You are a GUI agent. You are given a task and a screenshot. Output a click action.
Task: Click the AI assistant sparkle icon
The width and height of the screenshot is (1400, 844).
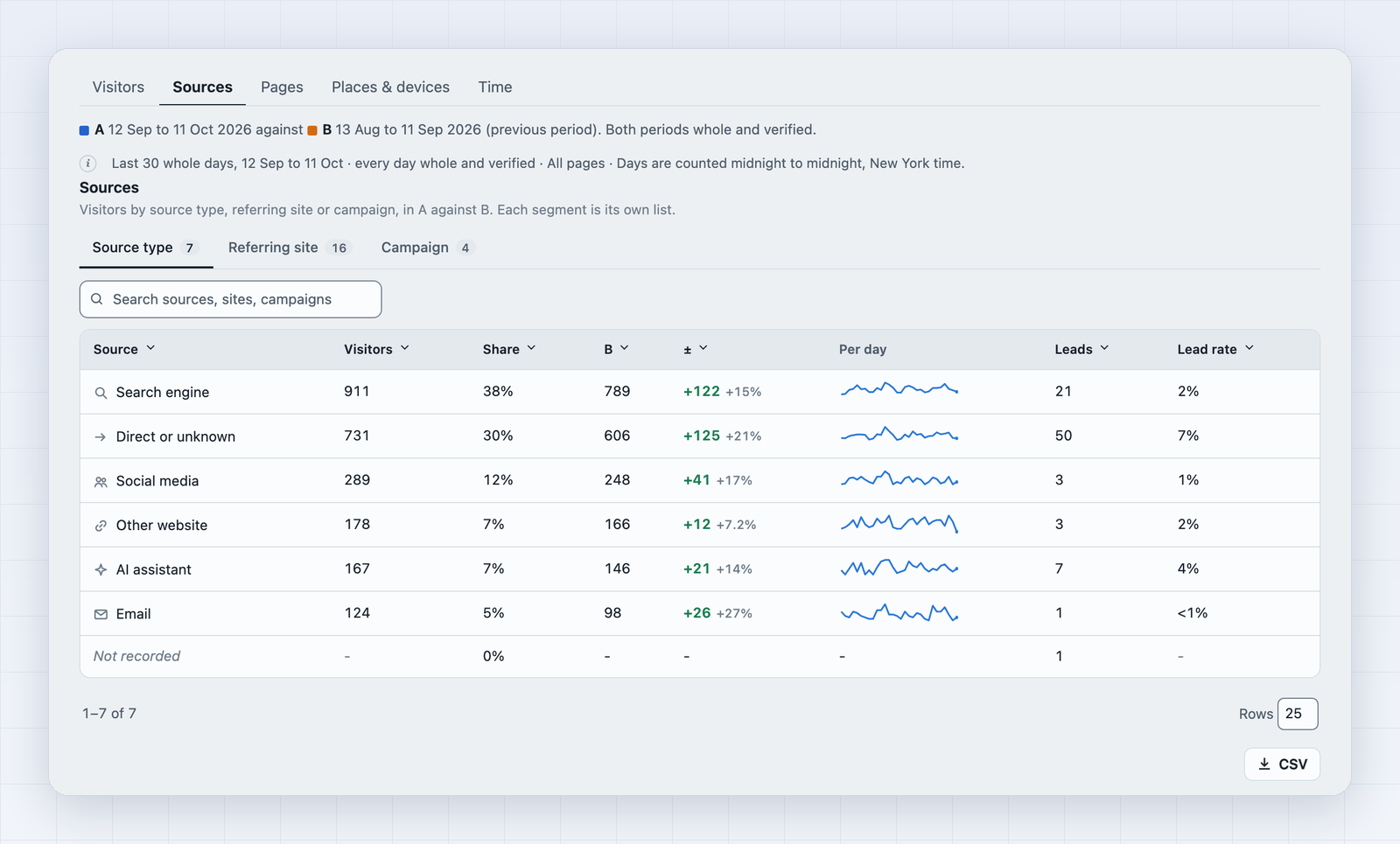101,570
